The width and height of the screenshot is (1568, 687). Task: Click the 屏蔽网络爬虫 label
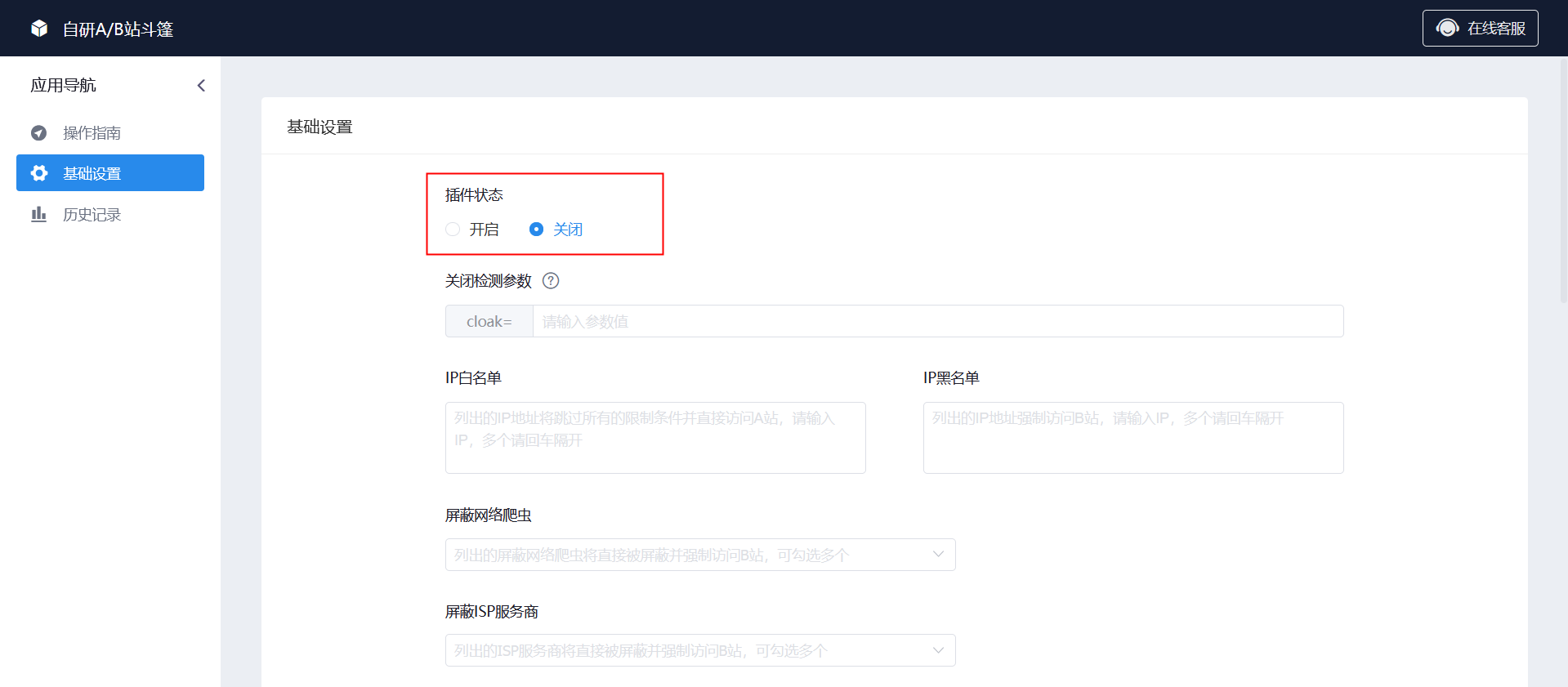489,515
